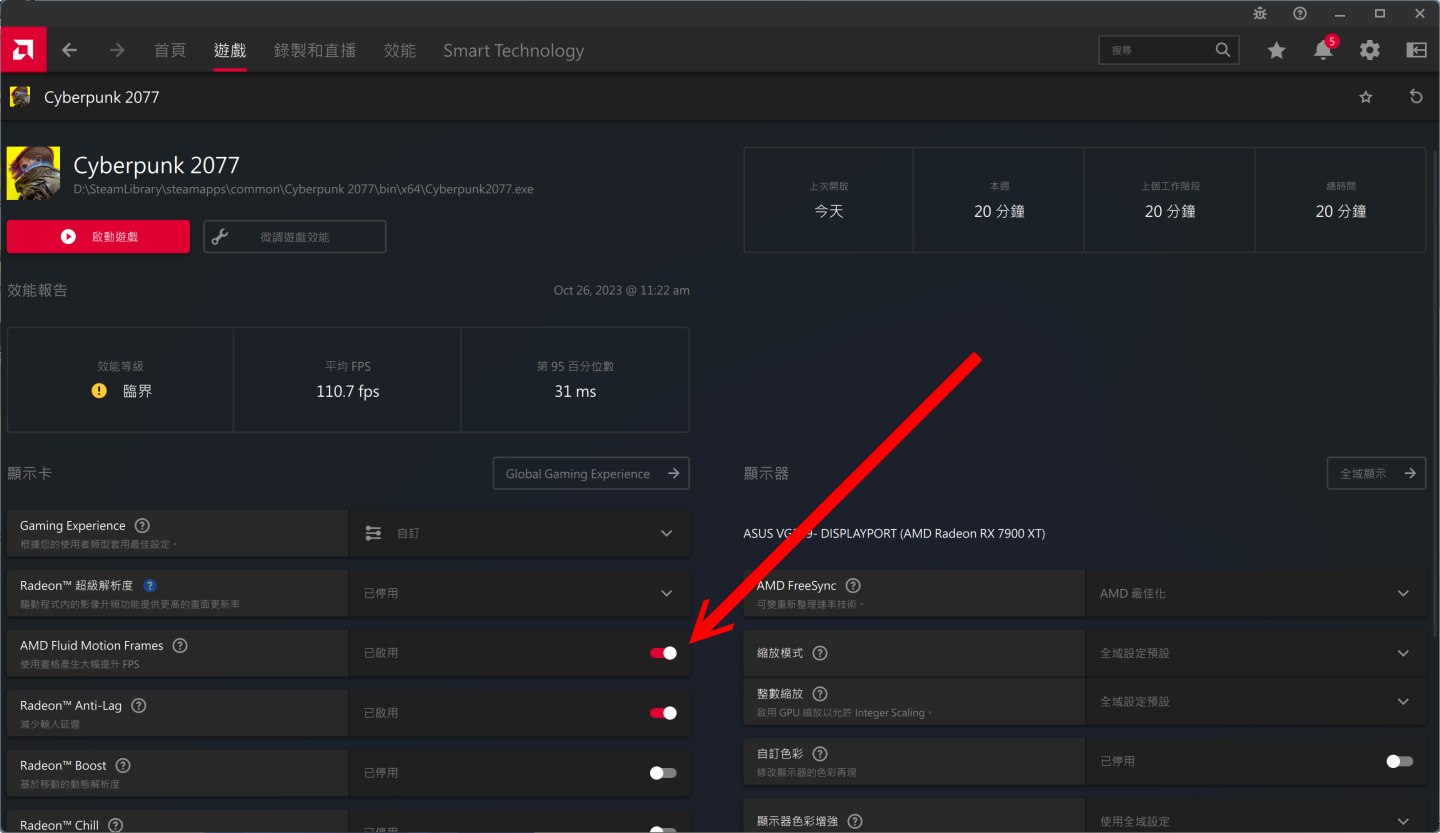Screen dimensions: 1440x833
Task: Disable AMD Fluid Motion Frames toggle
Action: [x=663, y=653]
